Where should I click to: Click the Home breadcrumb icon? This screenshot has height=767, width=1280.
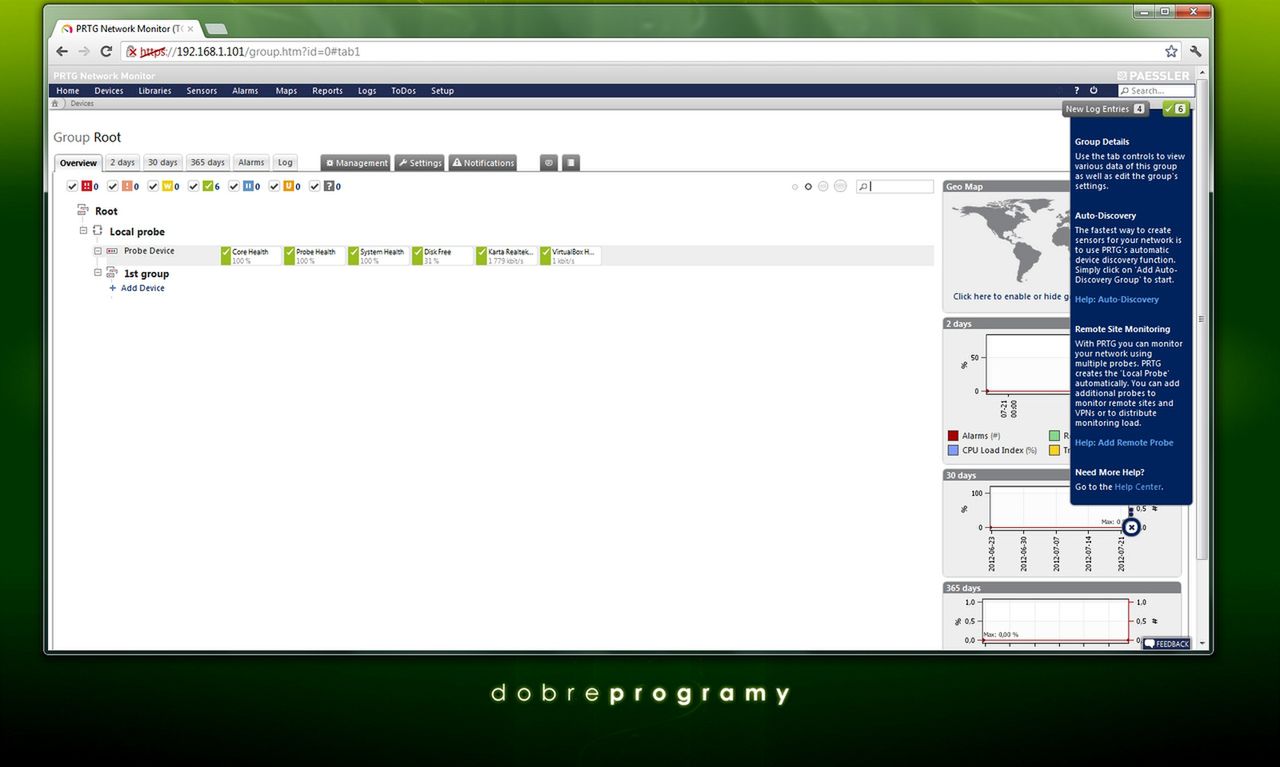click(55, 103)
